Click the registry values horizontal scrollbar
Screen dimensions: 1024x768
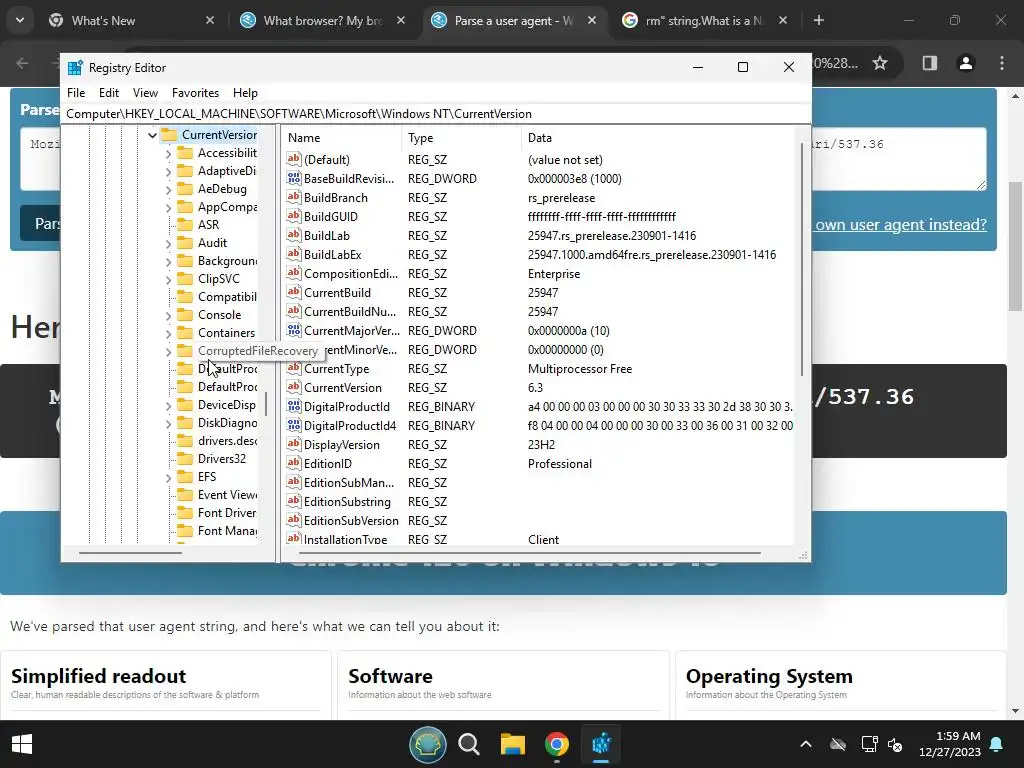[x=528, y=553]
